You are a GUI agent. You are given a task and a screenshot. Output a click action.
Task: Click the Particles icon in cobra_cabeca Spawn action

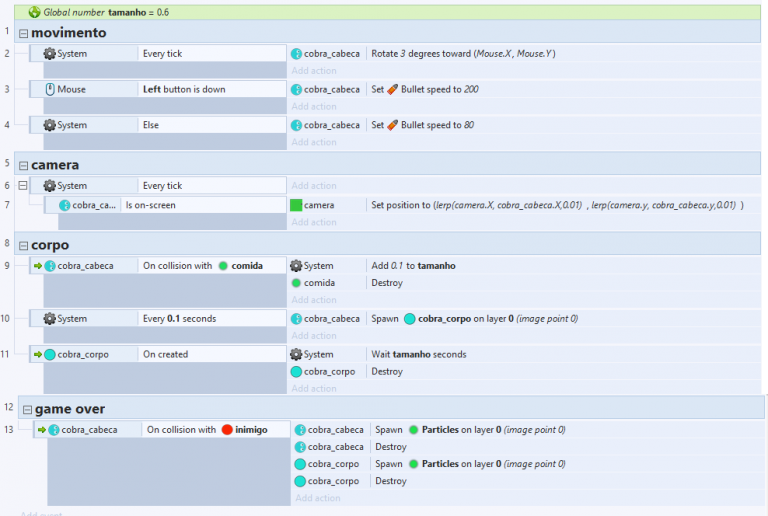[x=413, y=430]
